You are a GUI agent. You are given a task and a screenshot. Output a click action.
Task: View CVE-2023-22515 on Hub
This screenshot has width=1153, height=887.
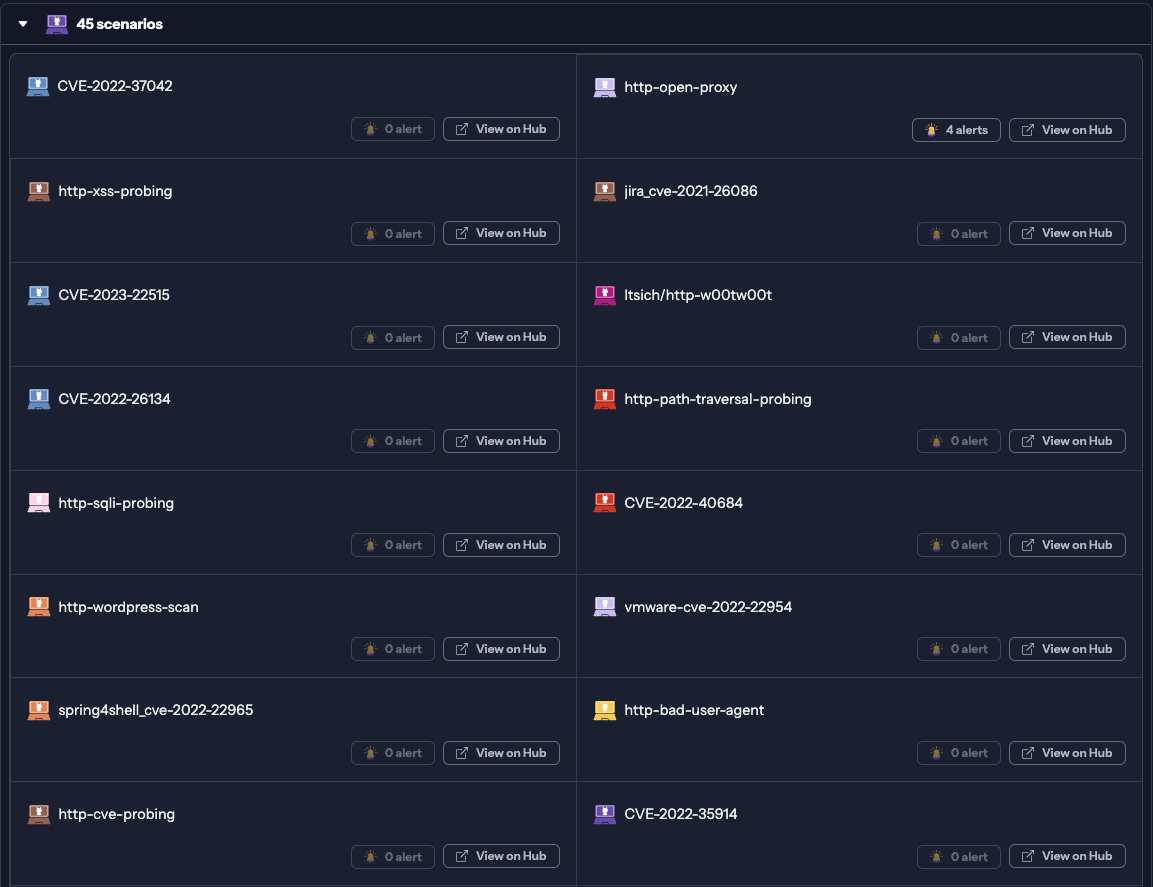point(501,337)
